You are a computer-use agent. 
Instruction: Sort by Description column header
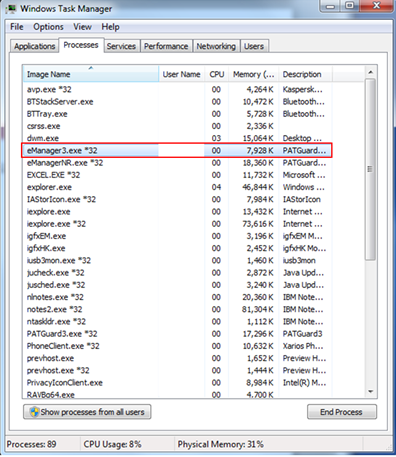point(305,74)
